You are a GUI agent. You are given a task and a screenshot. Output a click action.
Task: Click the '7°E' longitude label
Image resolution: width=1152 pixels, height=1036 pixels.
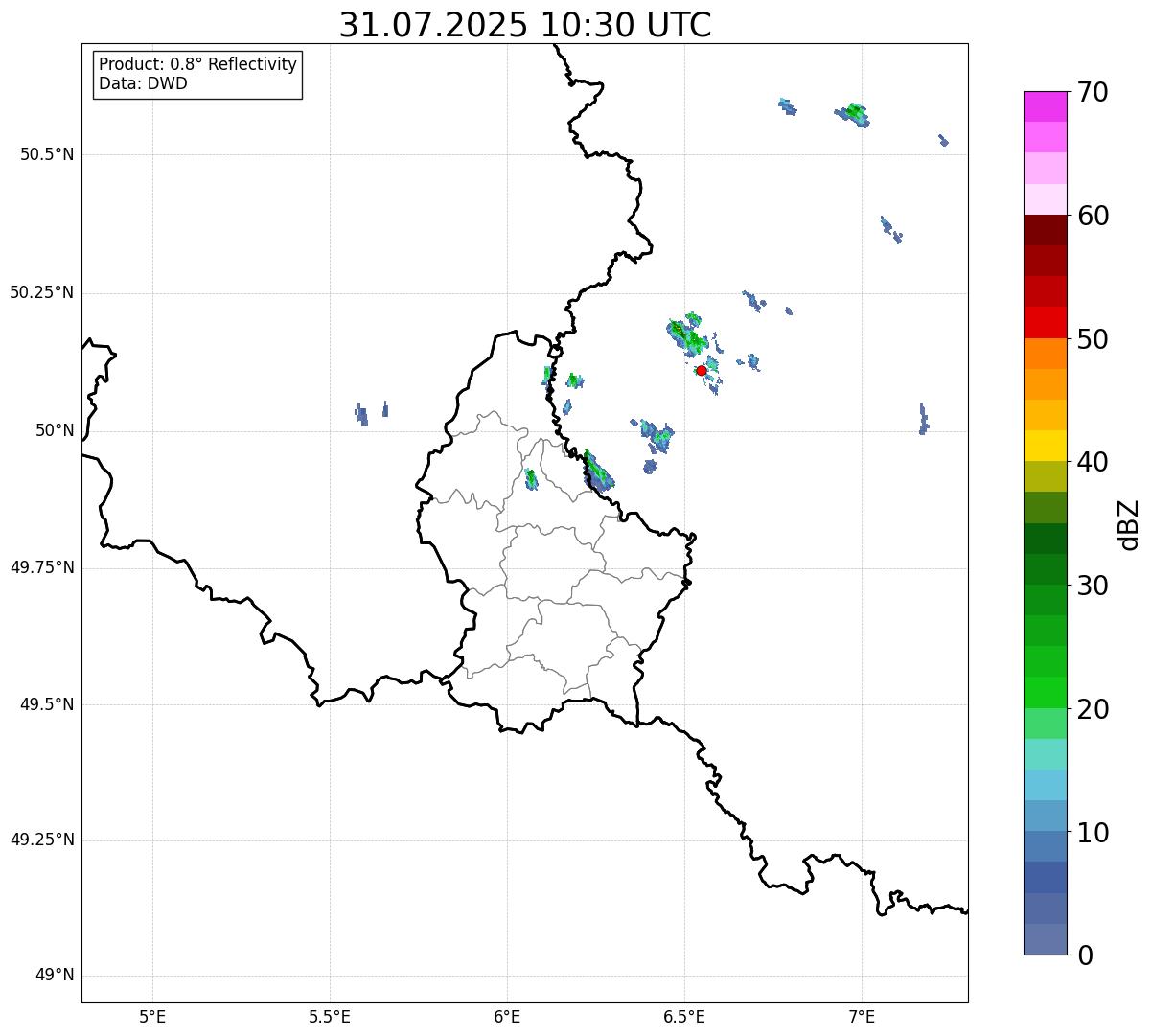(x=862, y=1016)
